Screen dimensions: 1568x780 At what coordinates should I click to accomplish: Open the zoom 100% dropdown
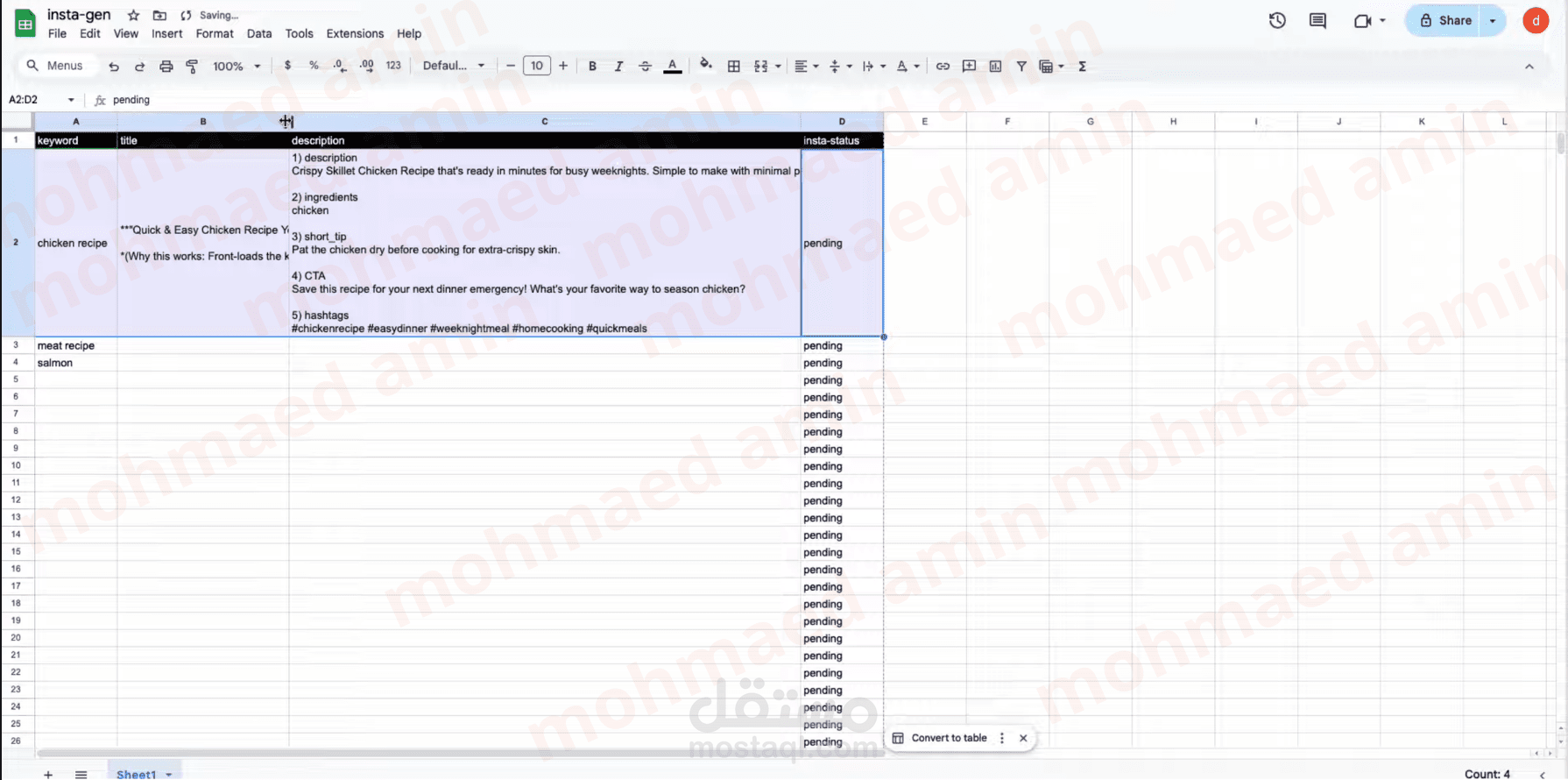237,66
